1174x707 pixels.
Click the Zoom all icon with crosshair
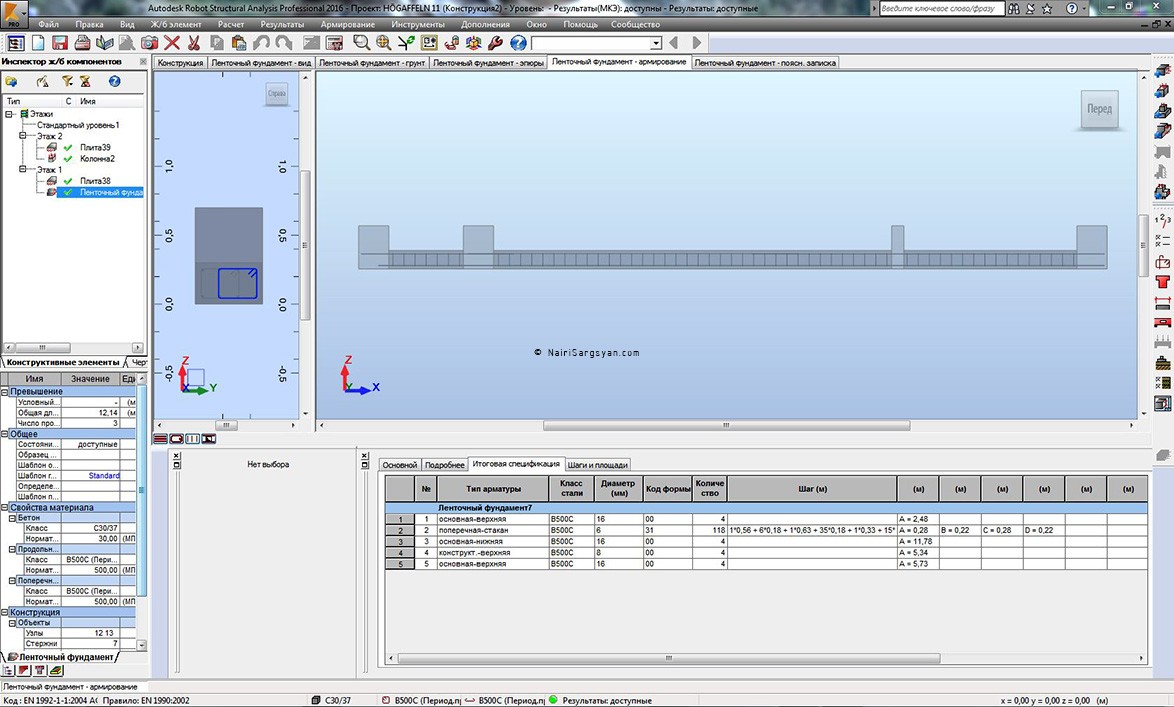[x=384, y=43]
